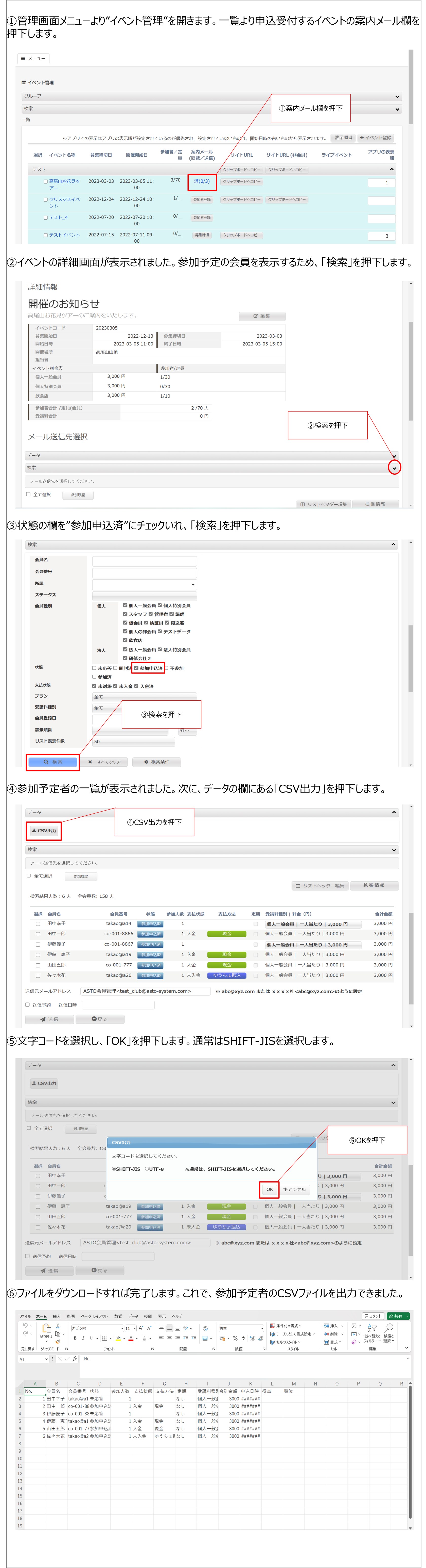Switch to Excel ページレイアウト tab

94,1317
